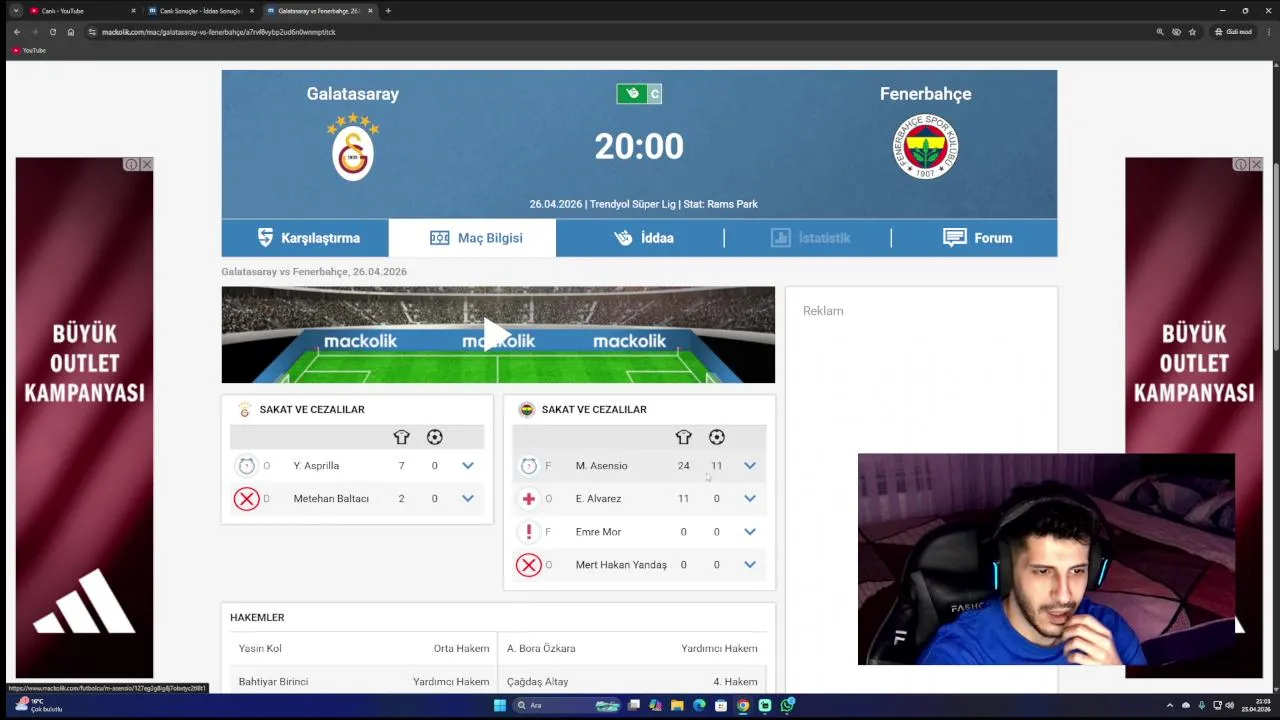
Task: Go back to previous page
Action: click(17, 32)
